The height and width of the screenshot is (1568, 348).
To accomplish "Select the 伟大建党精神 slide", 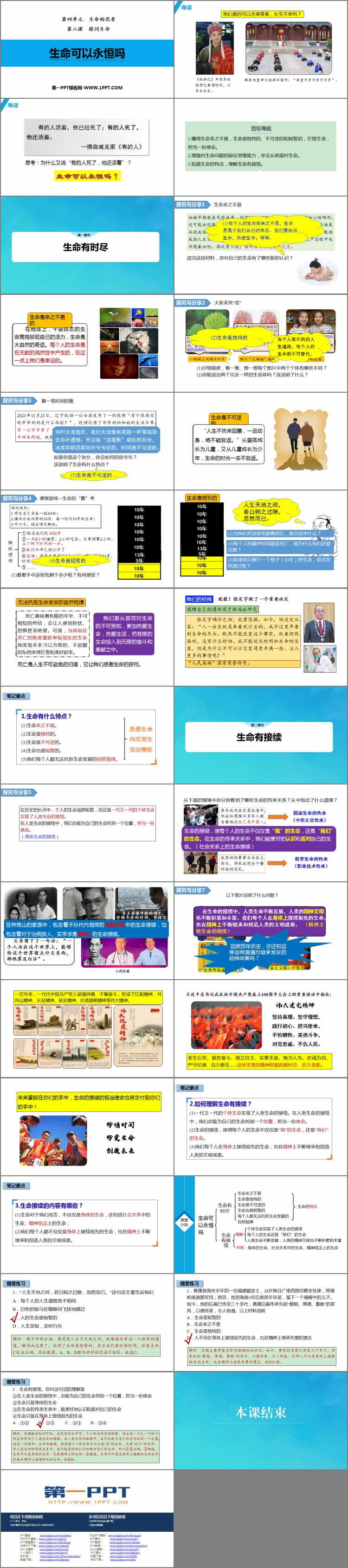I will click(261, 1029).
